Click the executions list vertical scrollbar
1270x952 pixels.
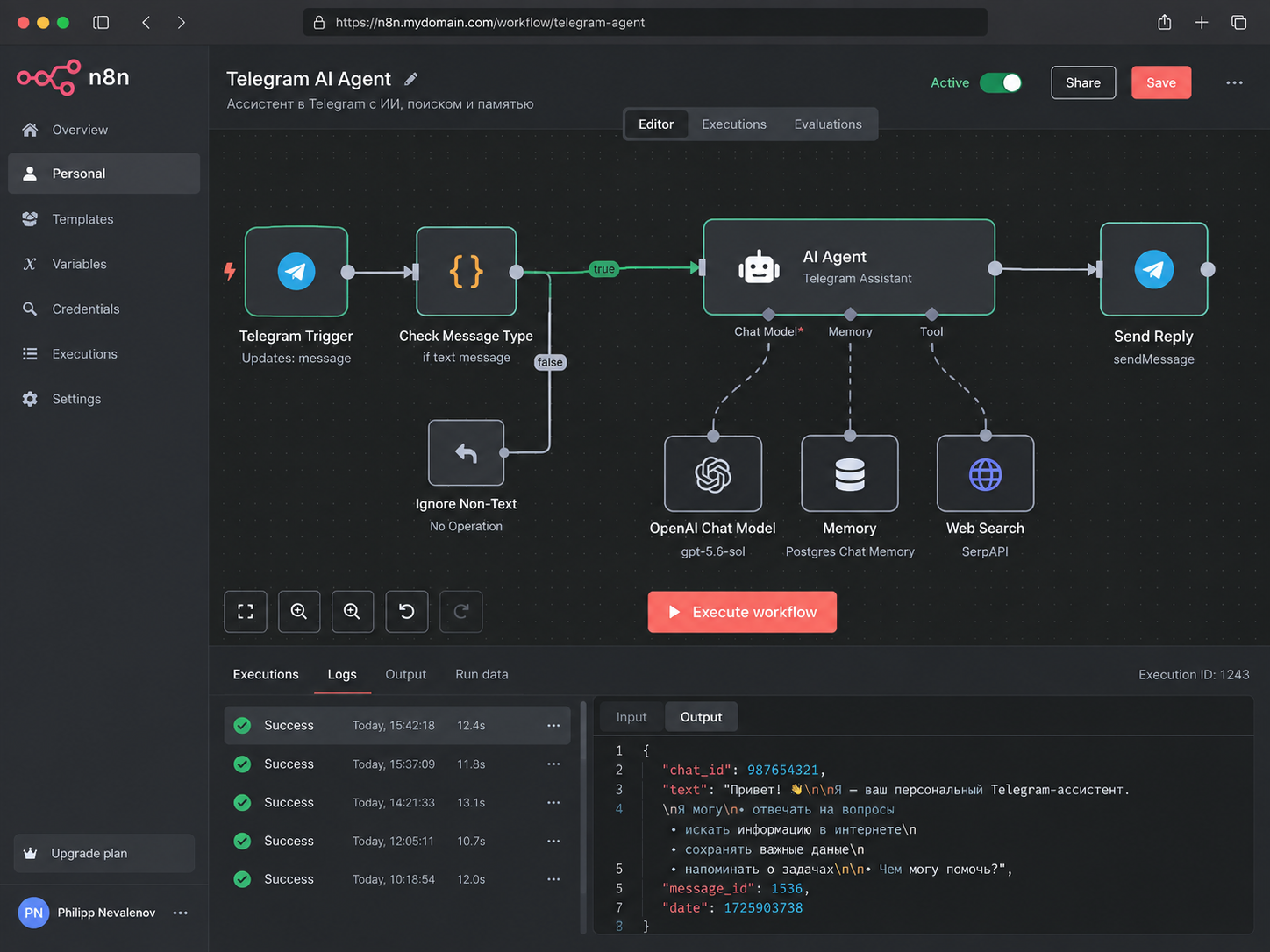[582, 817]
